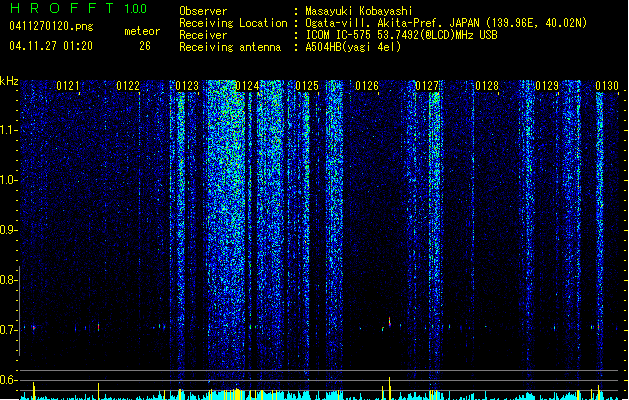This screenshot has height=400, width=629.
Task: Click the Observer label
Action: [x=203, y=11]
